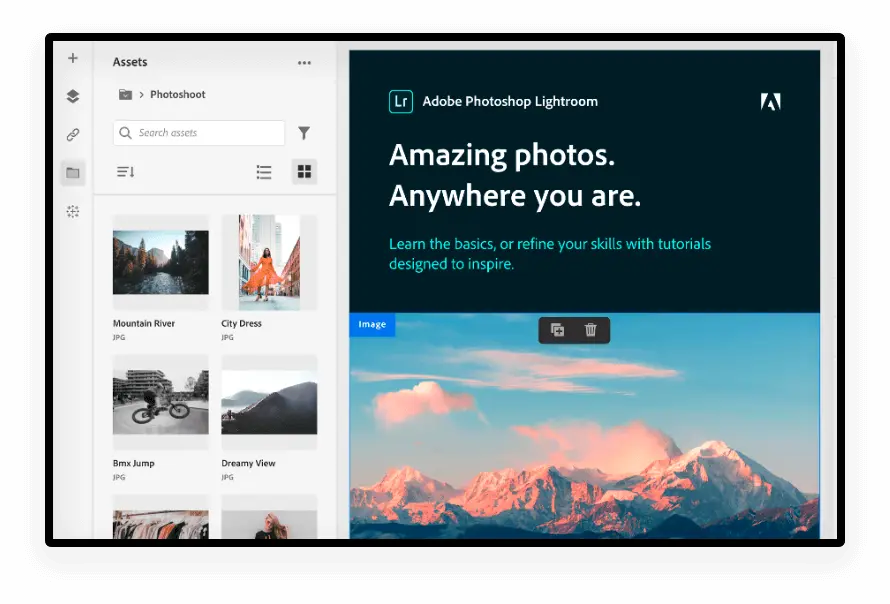Viewport: 890px width, 604px height.
Task: Open the Layers panel in the sidebar
Action: pos(72,96)
